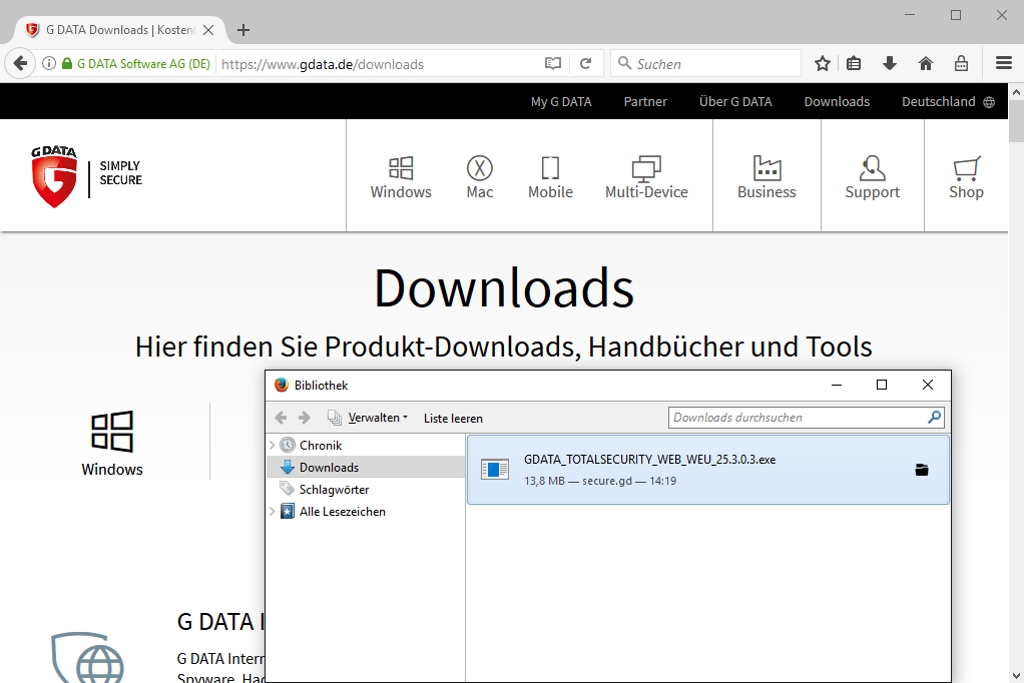Screen dimensions: 1024x683
Task: Click page scrollbar up arrow
Action: [x=1016, y=93]
